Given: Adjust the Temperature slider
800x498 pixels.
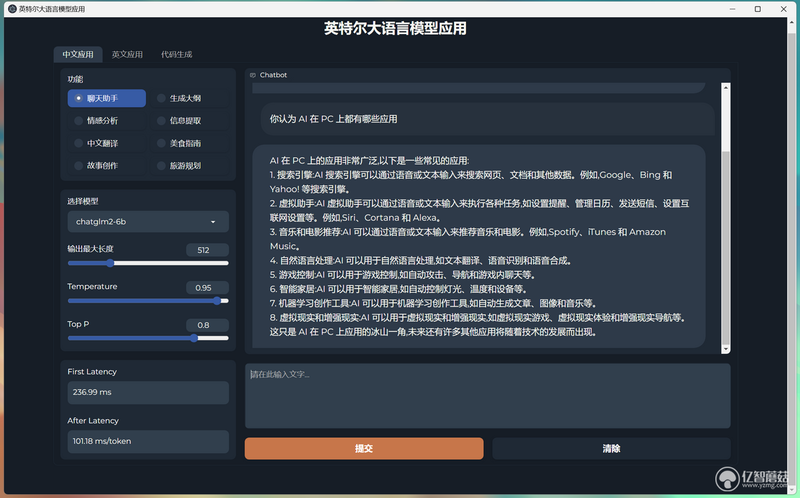Looking at the screenshot, I should point(148,301).
